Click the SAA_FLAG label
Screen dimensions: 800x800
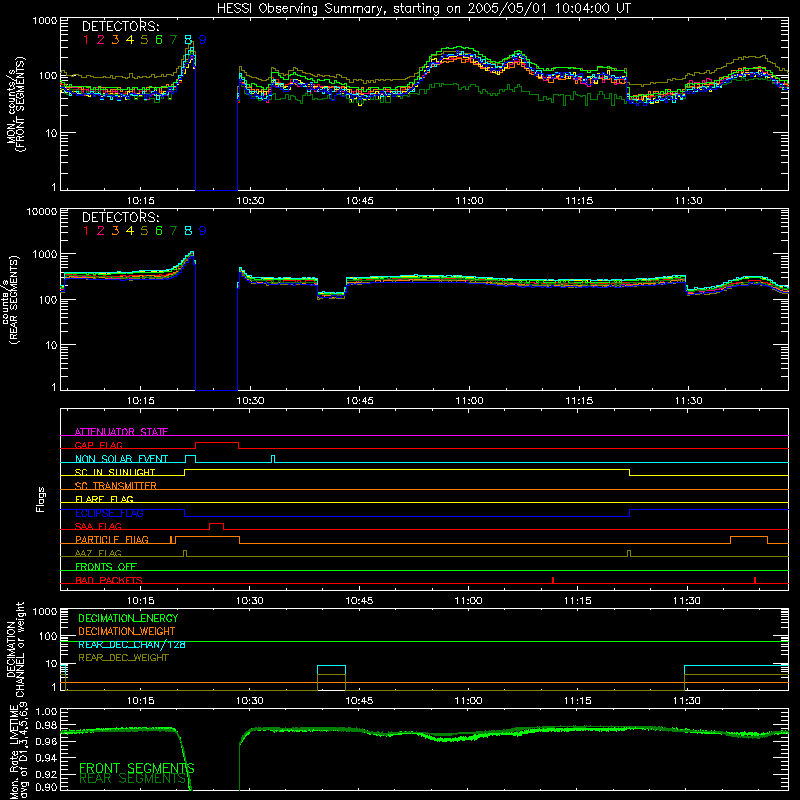tap(98, 526)
